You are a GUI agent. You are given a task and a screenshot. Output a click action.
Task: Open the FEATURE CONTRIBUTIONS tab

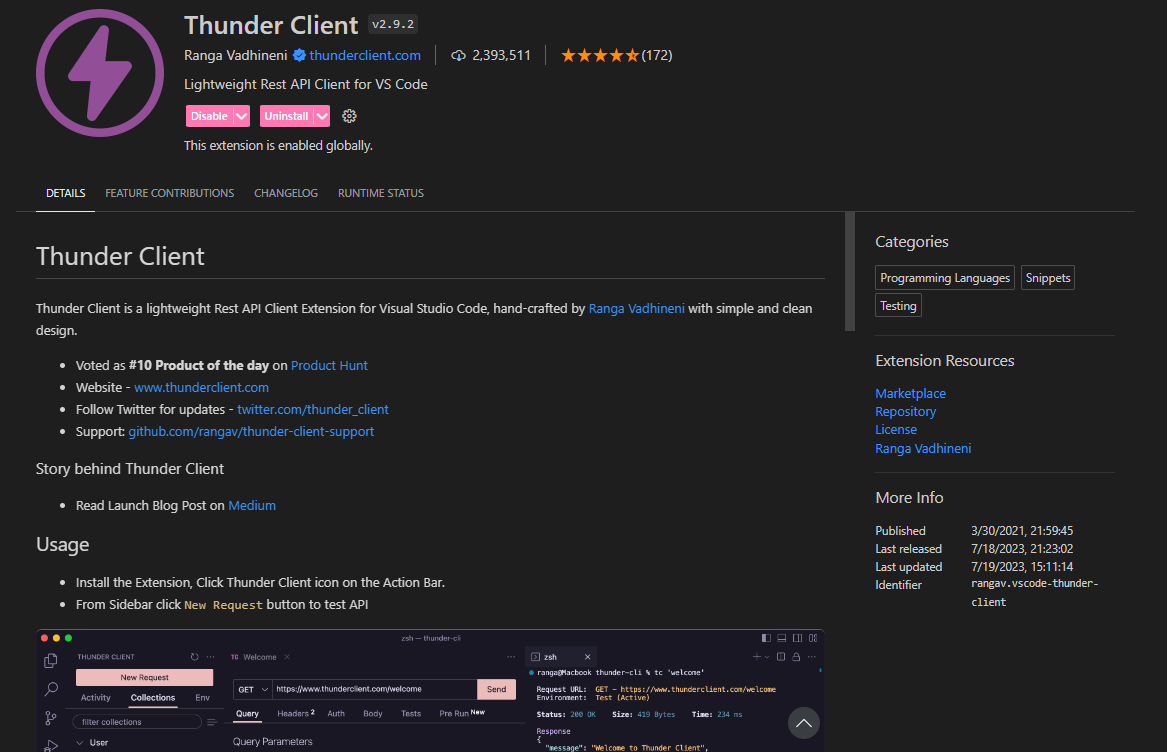point(170,193)
